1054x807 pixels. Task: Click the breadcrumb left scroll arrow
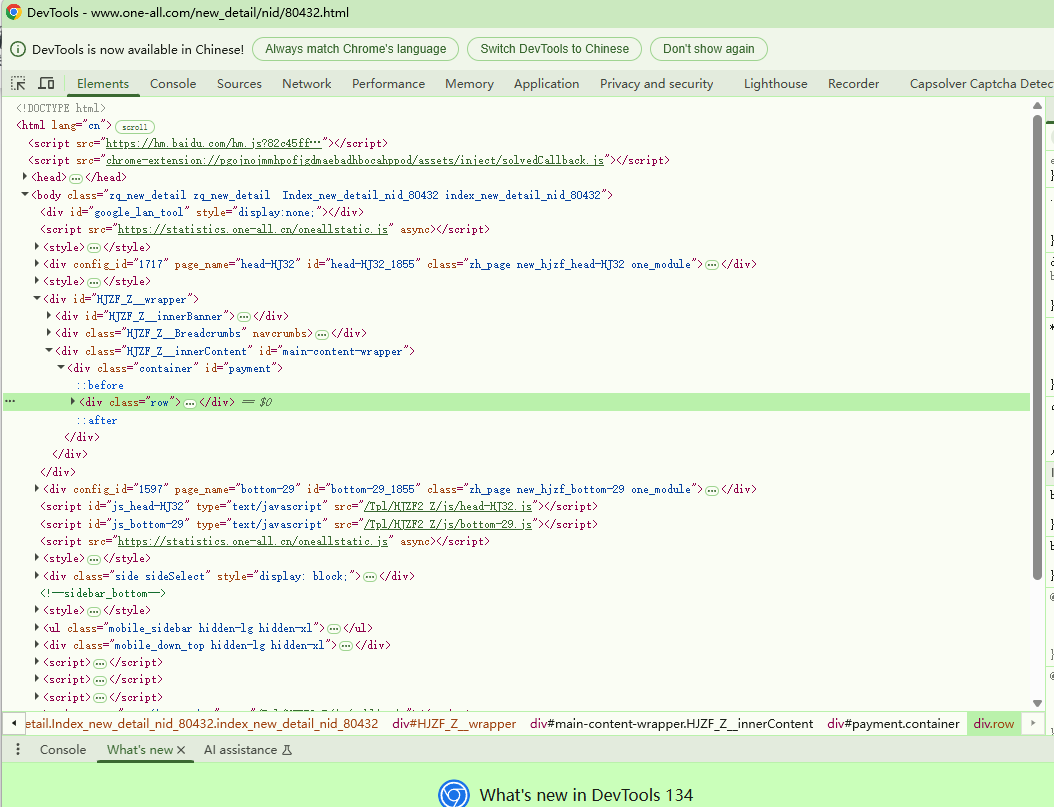pos(14,724)
